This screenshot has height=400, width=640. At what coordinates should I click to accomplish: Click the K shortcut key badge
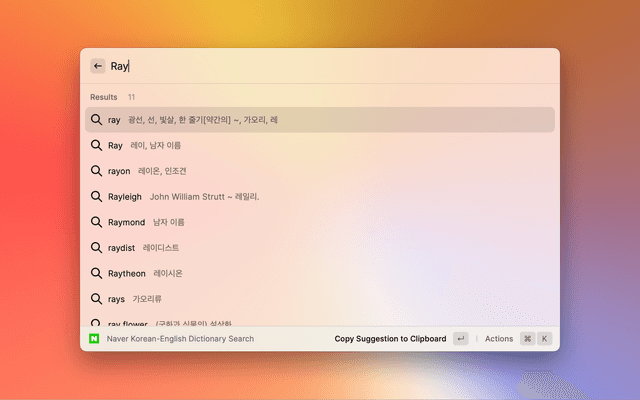545,339
